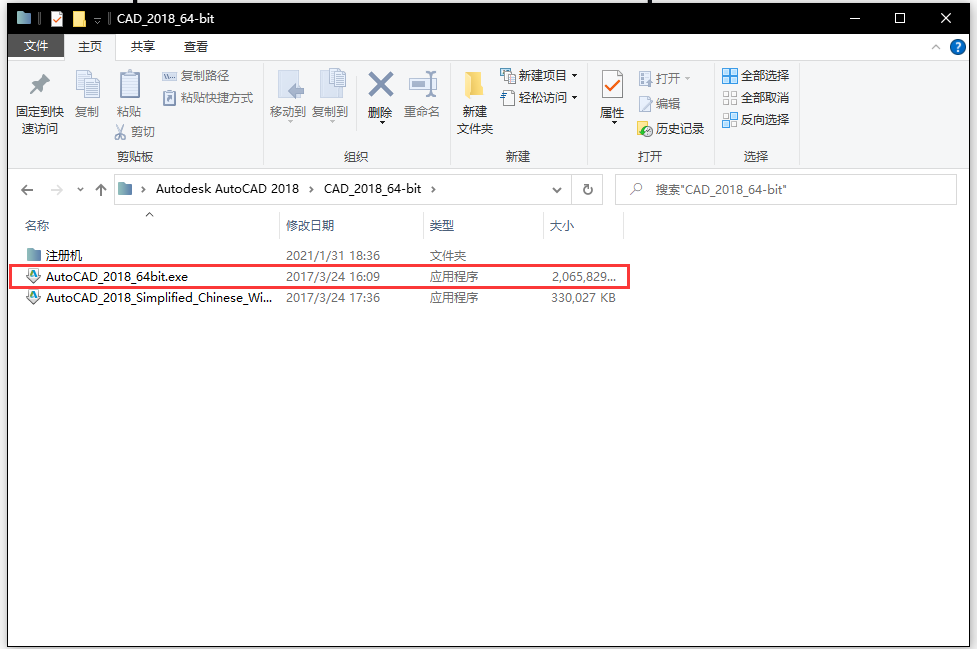Open Properties with the checkmark icon
The image size is (977, 649).
tap(612, 86)
